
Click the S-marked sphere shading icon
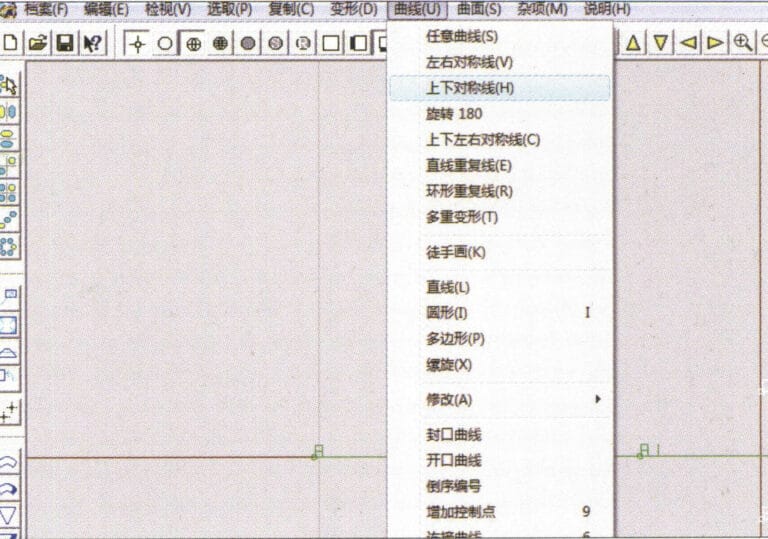pyautogui.click(x=275, y=44)
